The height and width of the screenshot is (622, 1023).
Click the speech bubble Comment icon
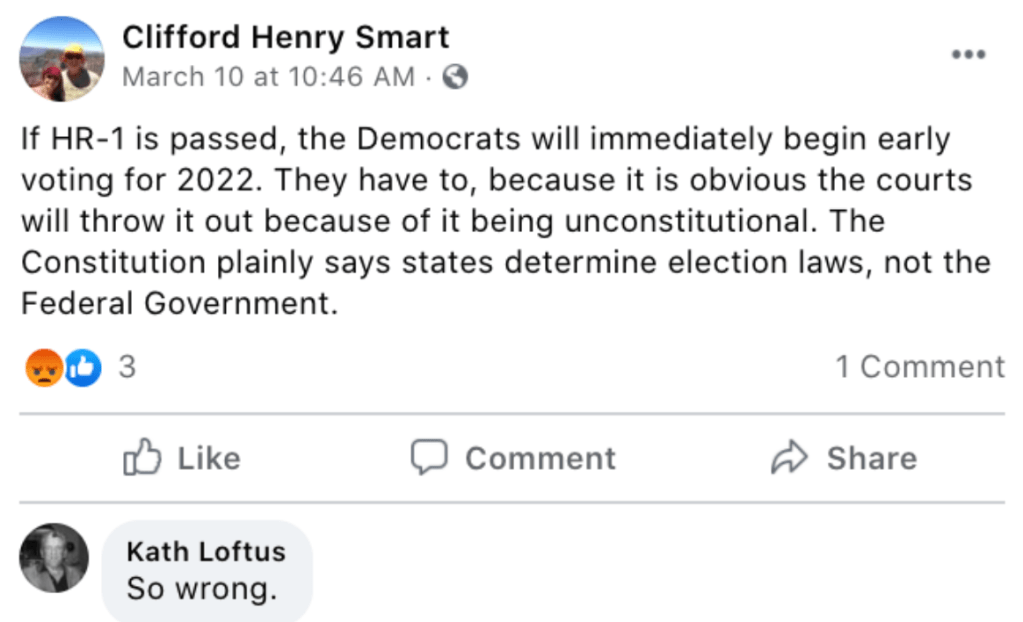point(429,458)
